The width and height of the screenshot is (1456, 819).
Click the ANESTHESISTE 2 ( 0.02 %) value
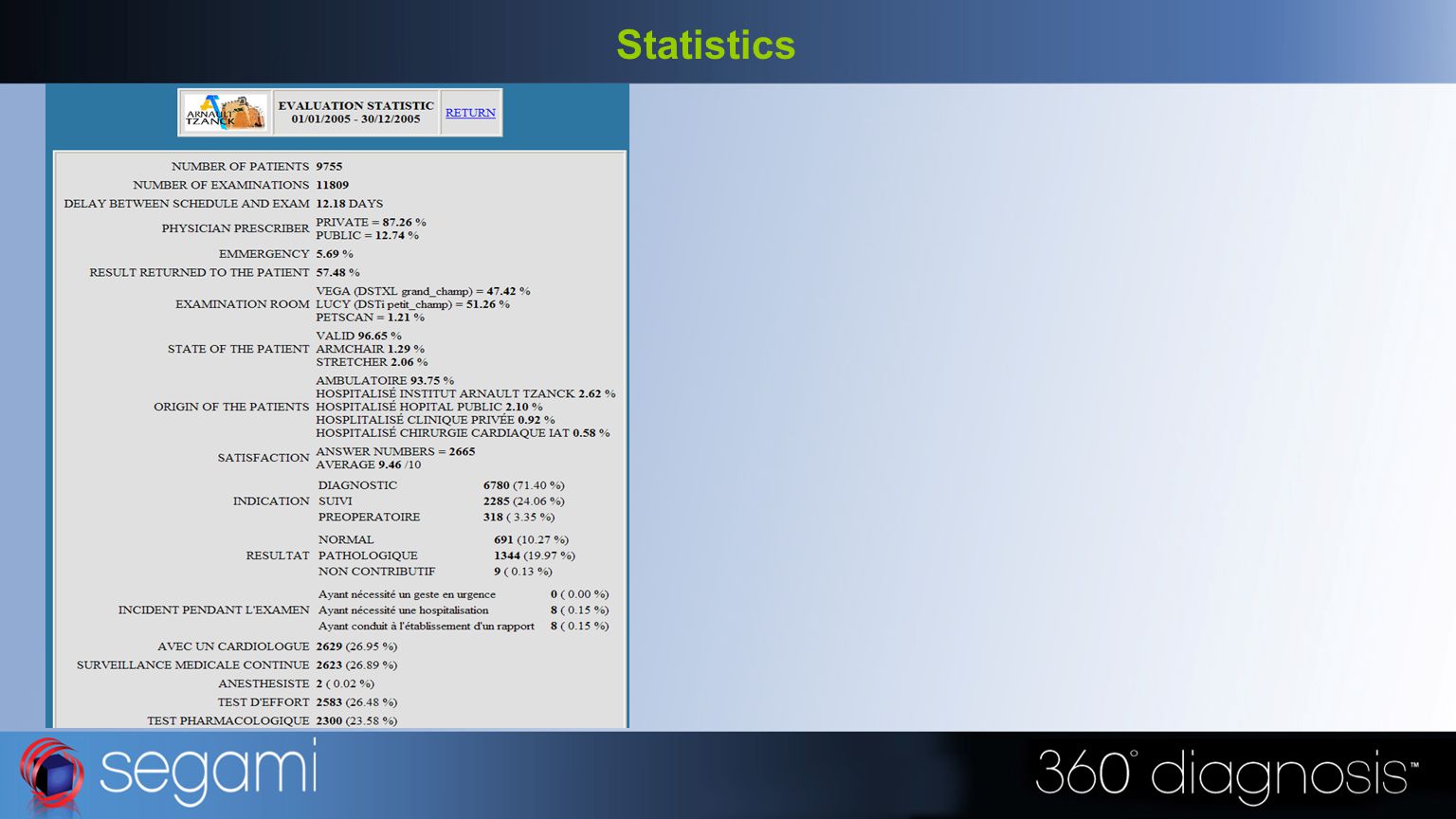pos(345,683)
